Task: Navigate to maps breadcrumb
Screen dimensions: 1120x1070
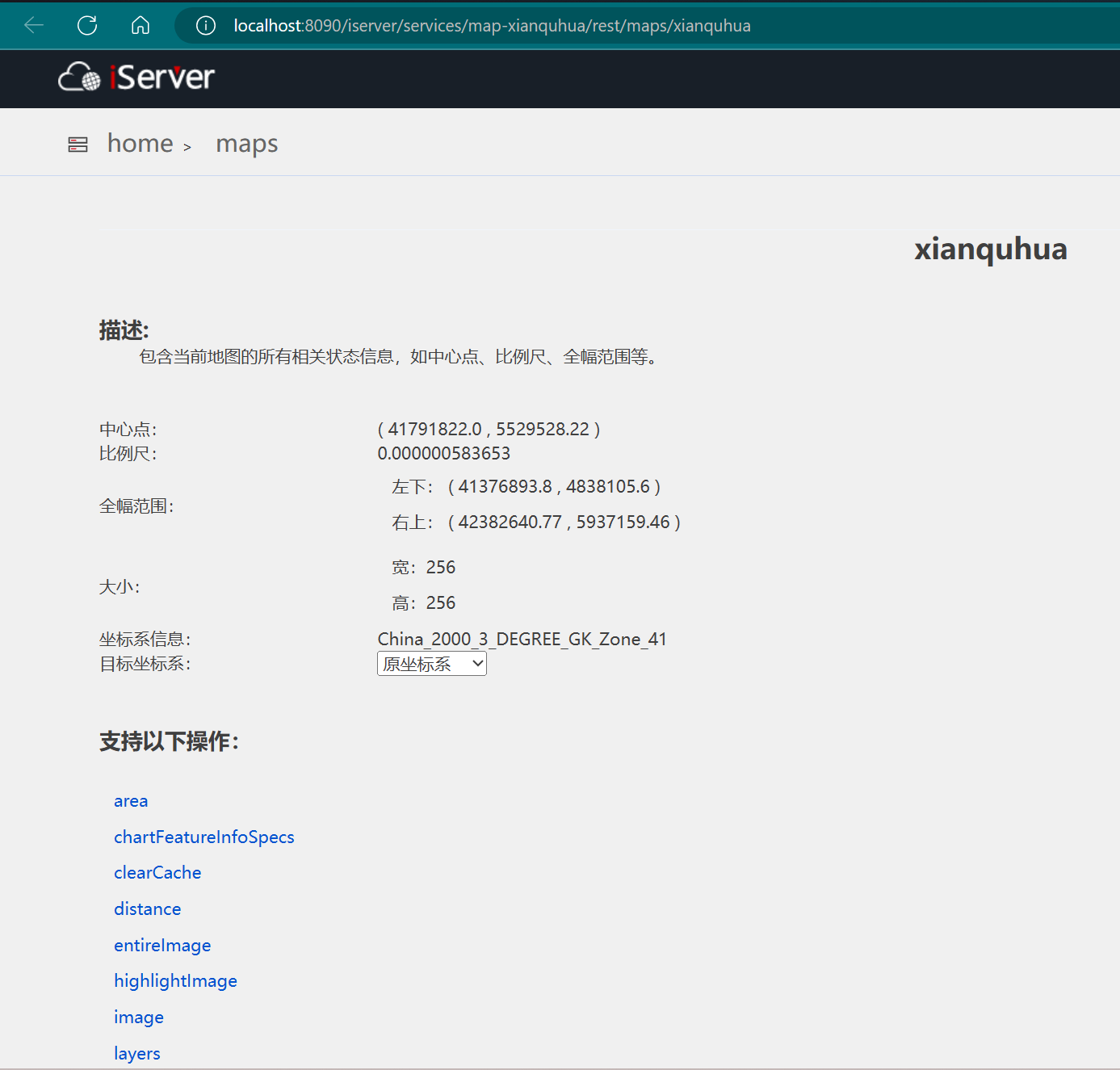Action: click(x=246, y=144)
